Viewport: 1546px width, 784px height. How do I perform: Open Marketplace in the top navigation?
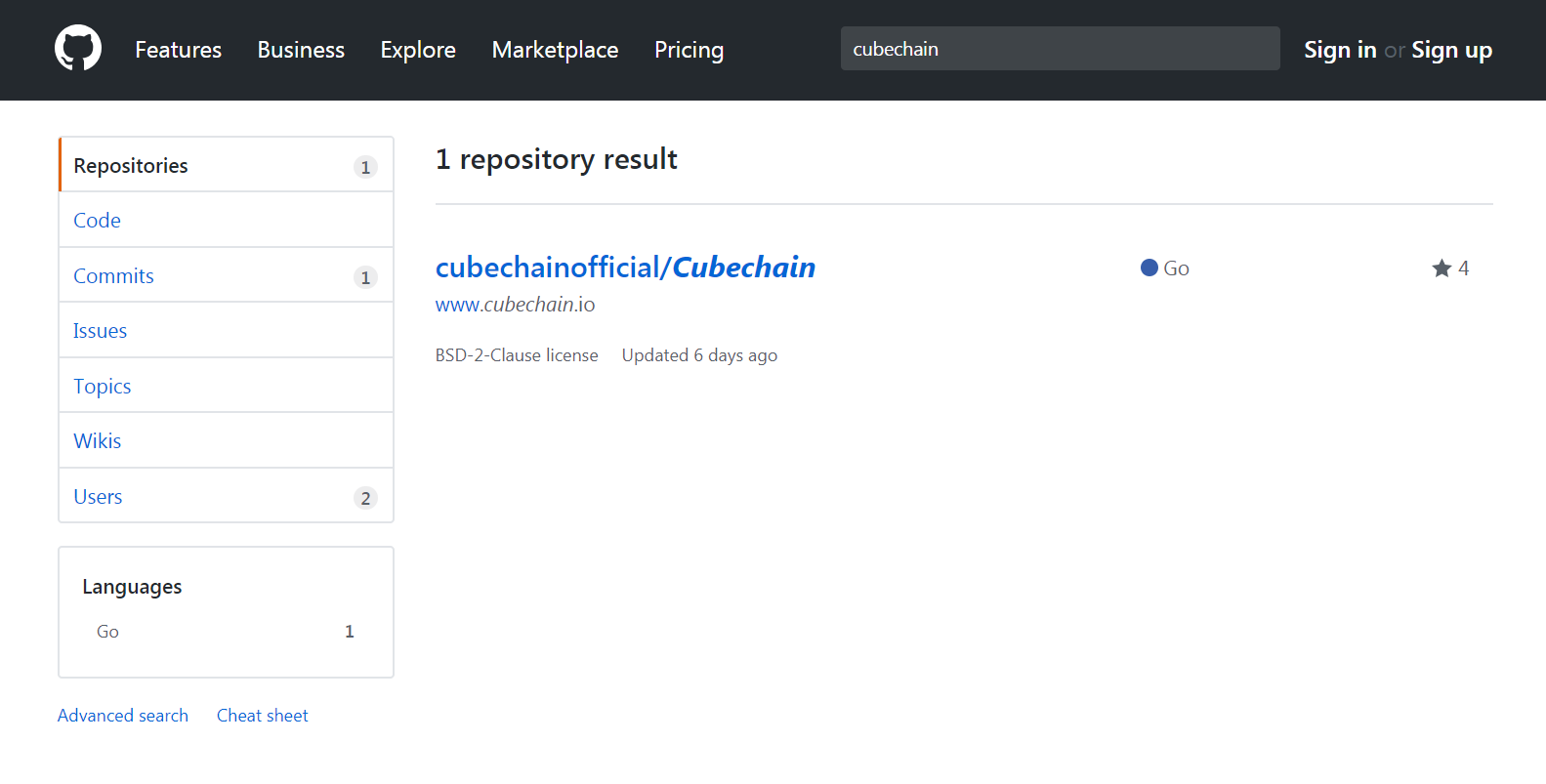tap(555, 50)
